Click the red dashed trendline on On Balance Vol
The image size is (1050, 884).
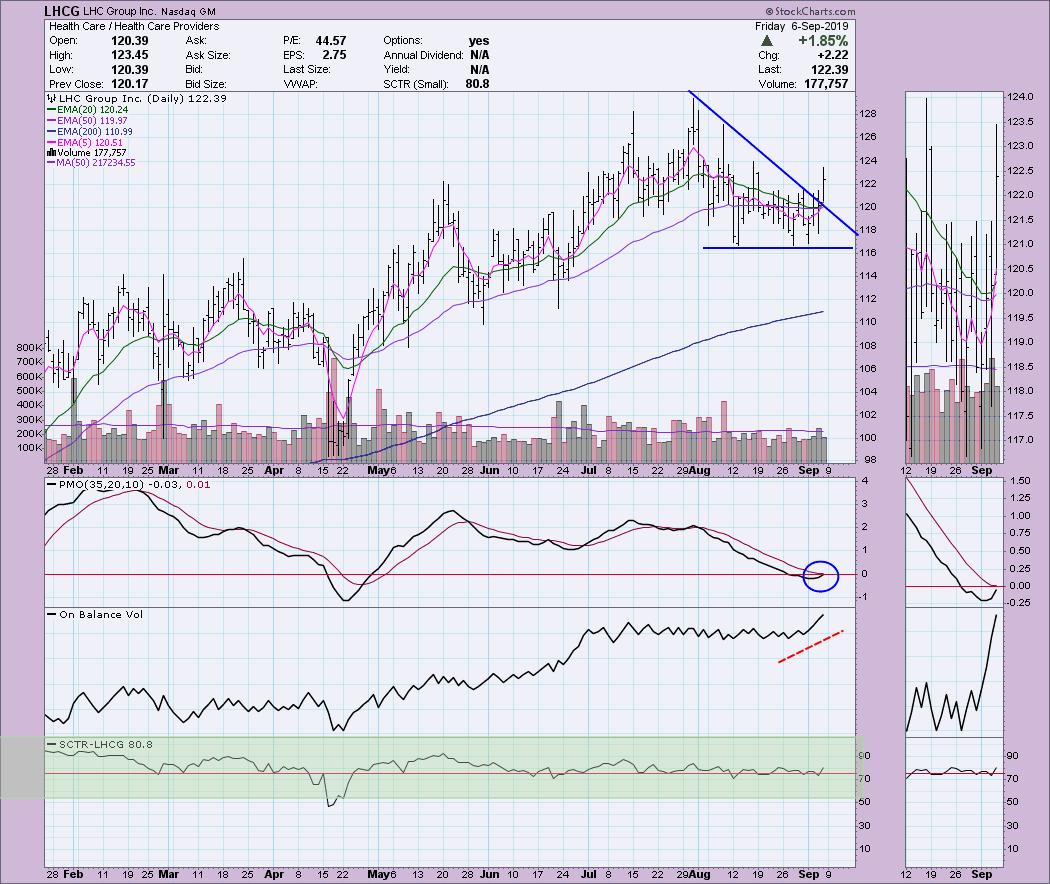coord(811,646)
